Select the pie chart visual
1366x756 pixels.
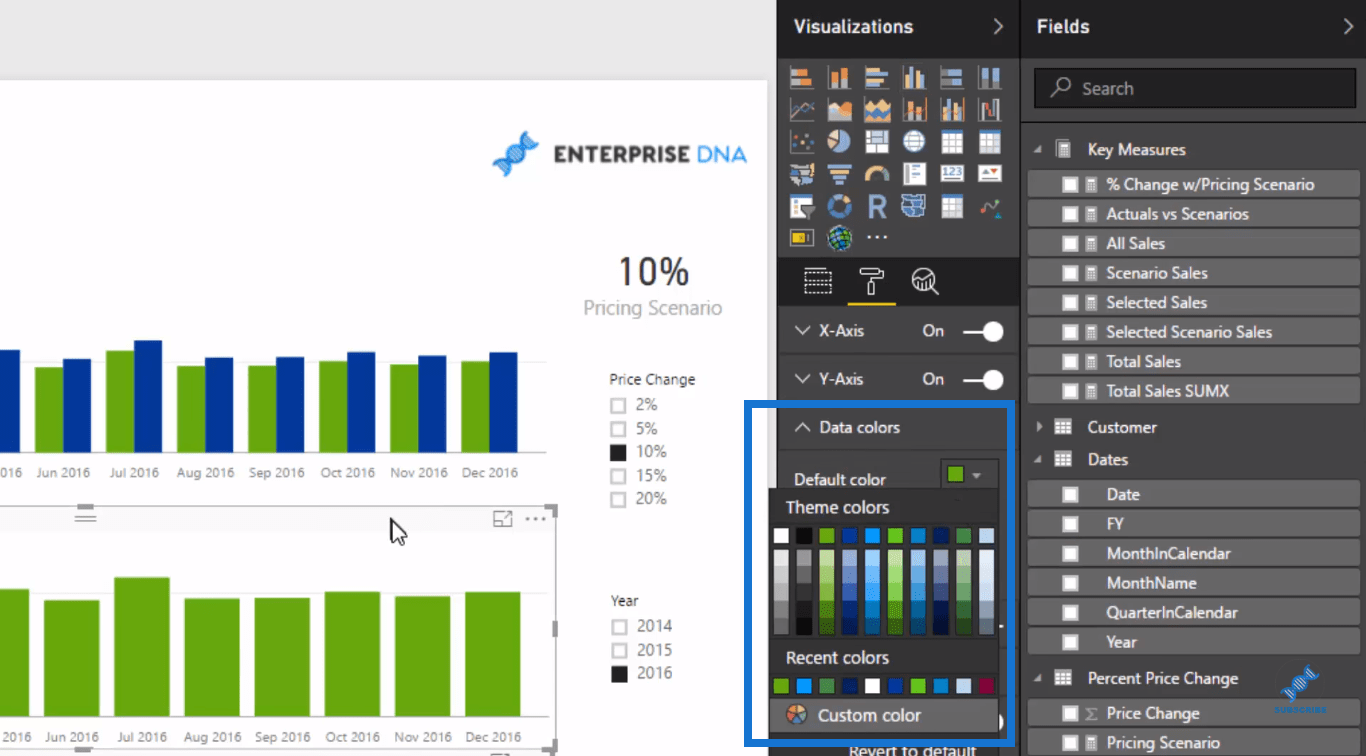coord(839,142)
